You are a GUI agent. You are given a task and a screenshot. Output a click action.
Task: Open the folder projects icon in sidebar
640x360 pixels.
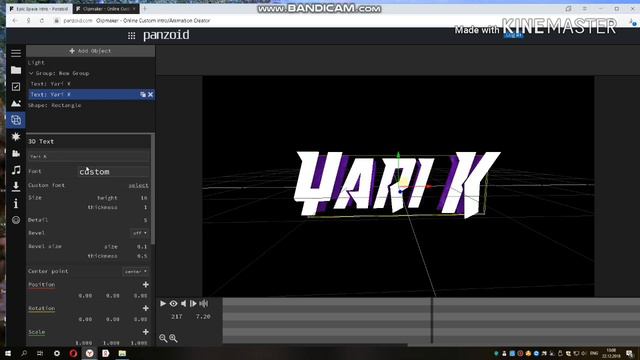[x=16, y=70]
